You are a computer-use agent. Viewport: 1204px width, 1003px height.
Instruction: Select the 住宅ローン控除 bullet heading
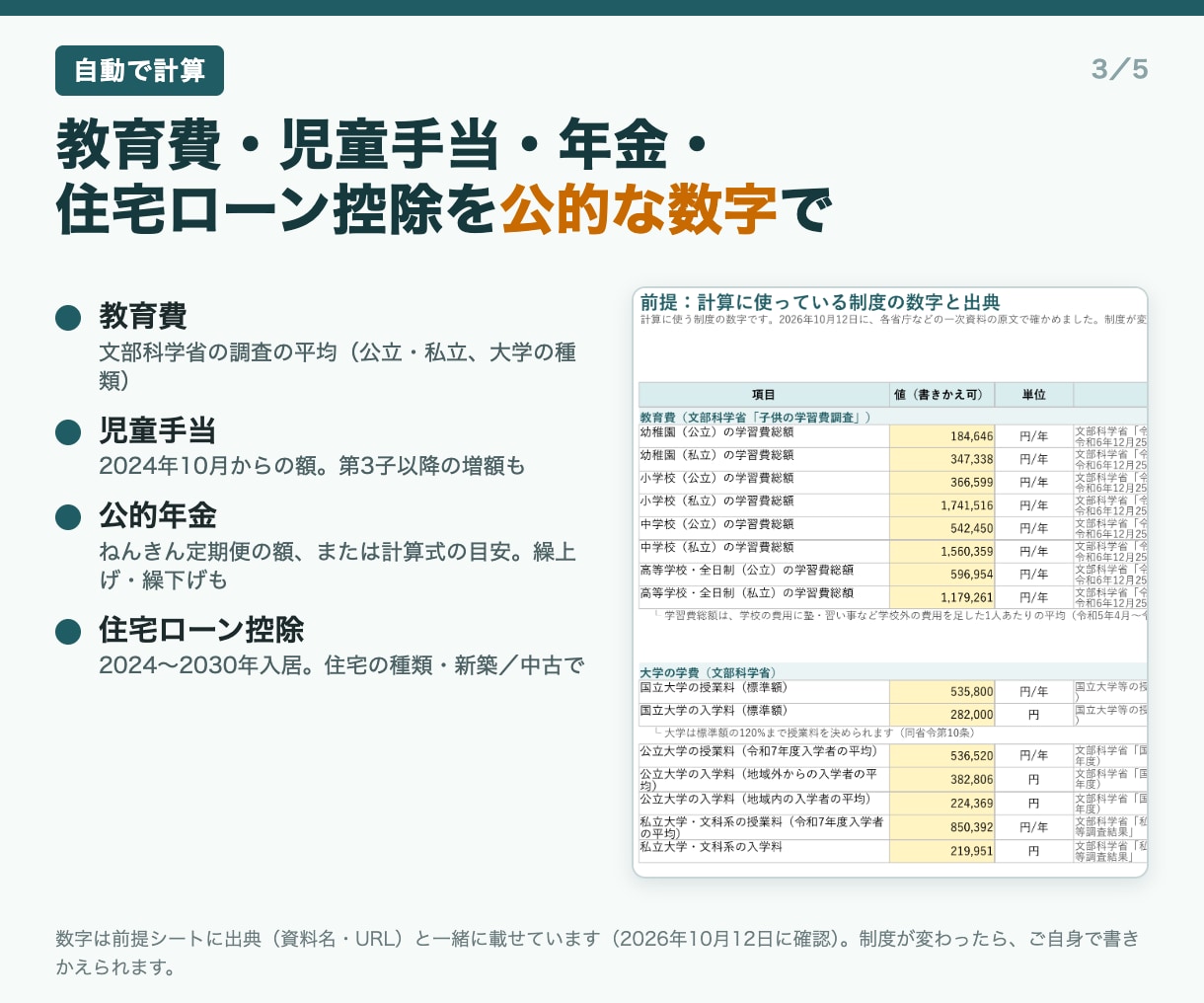[x=201, y=630]
